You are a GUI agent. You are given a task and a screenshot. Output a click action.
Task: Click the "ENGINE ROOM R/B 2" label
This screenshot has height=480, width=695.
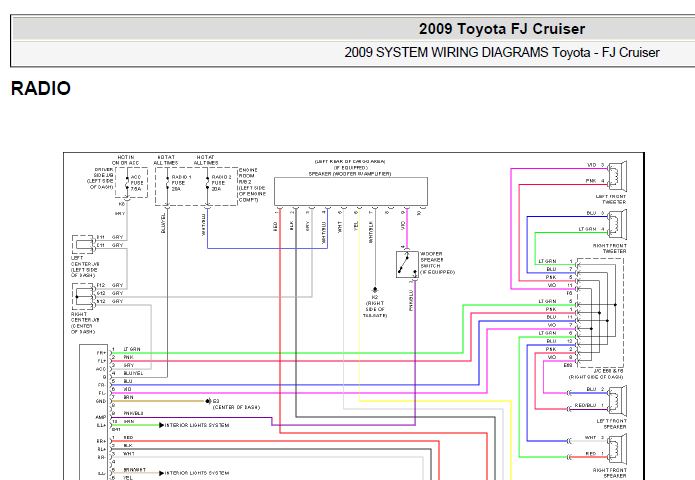(247, 176)
